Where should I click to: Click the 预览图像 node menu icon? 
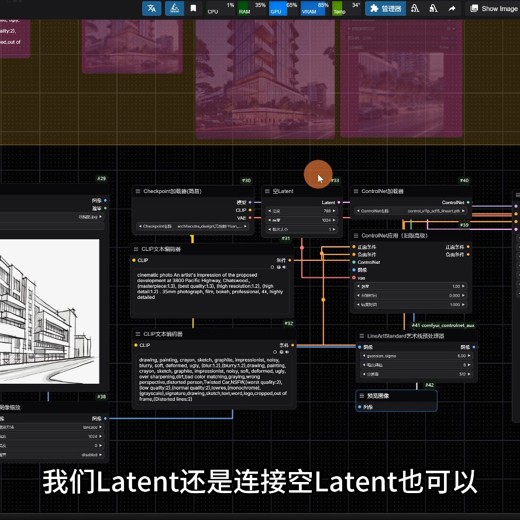(x=362, y=396)
